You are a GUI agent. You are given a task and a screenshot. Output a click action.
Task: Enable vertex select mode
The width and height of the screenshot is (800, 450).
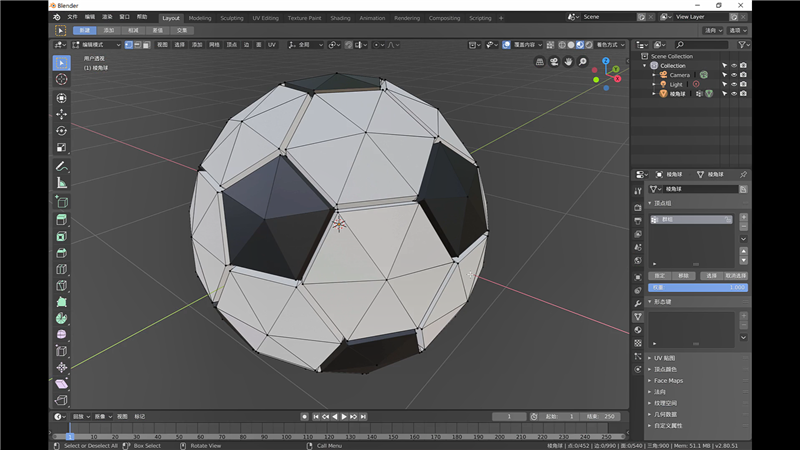(129, 45)
